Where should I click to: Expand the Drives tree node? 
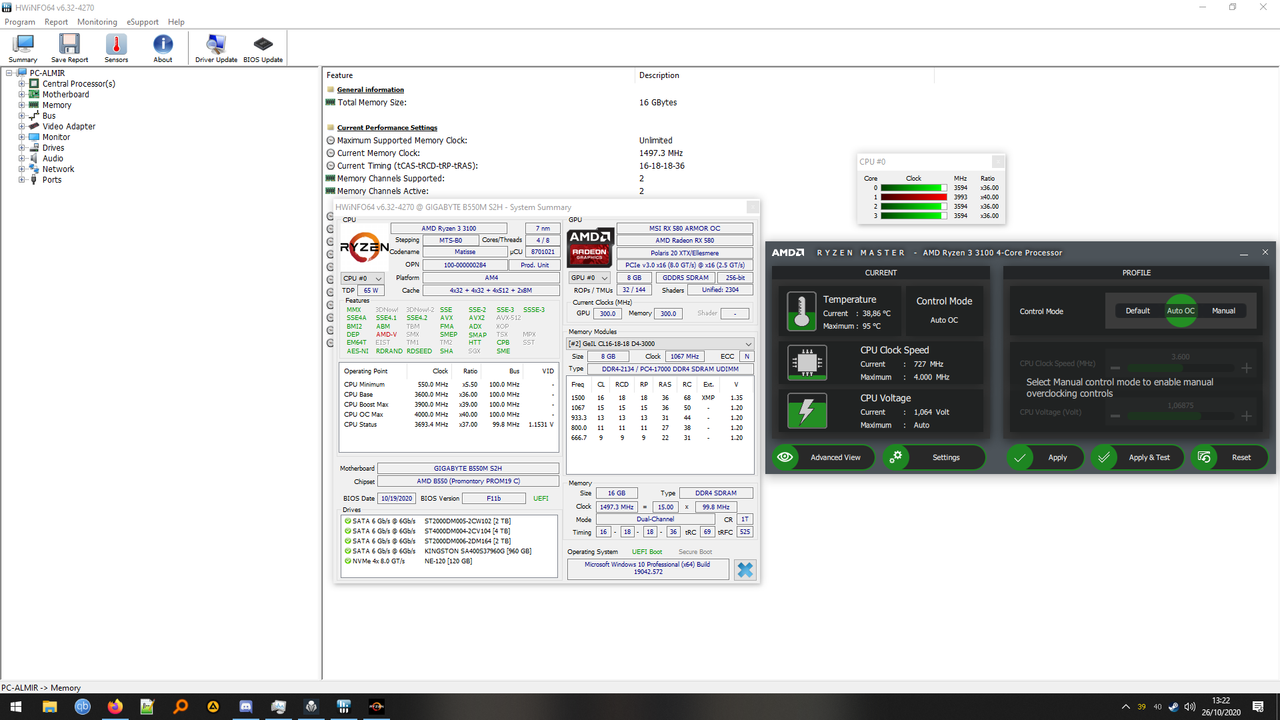click(21, 148)
